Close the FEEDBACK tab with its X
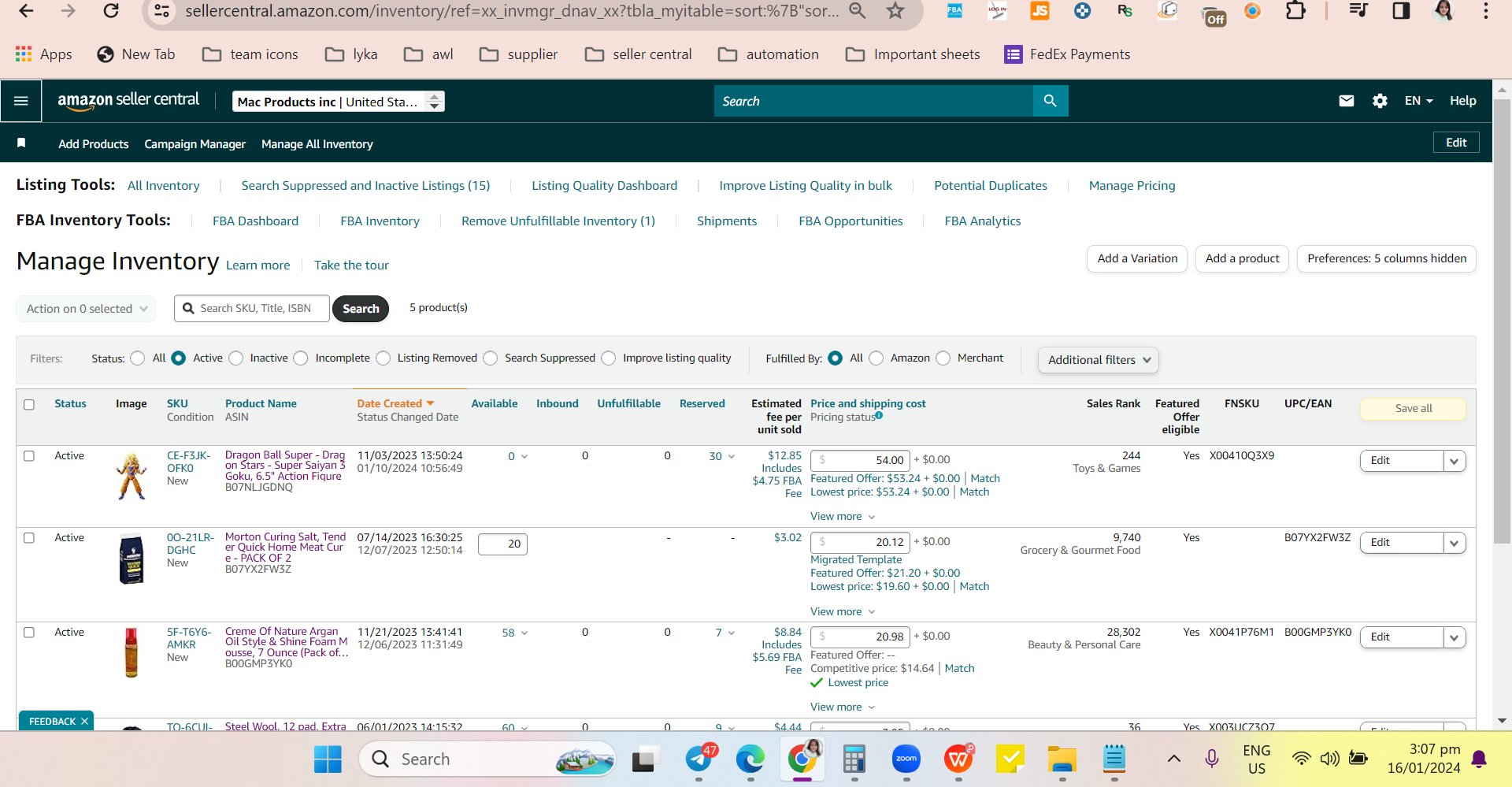 pos(85,722)
